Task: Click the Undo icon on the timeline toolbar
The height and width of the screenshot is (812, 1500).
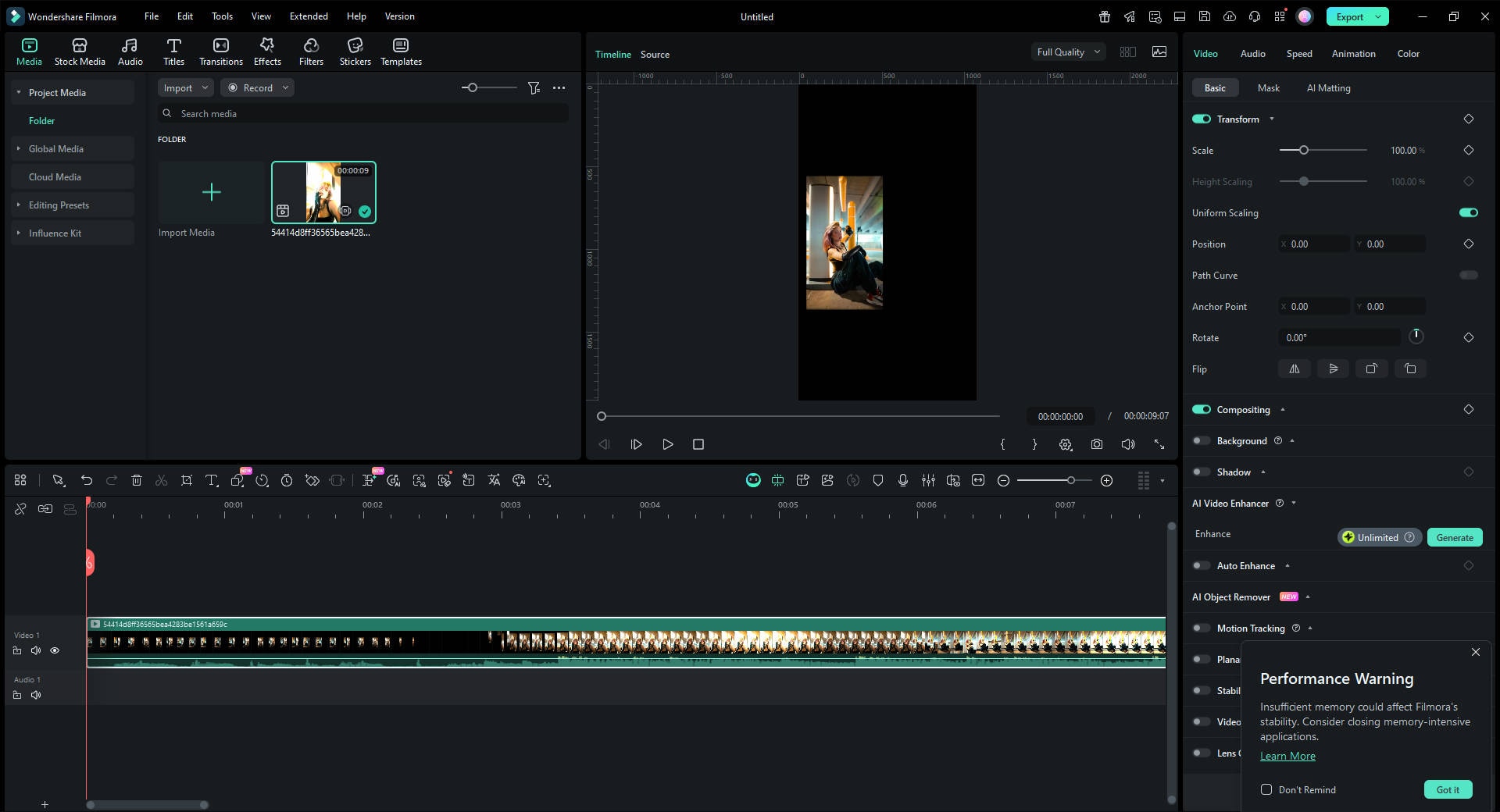Action: pos(86,480)
